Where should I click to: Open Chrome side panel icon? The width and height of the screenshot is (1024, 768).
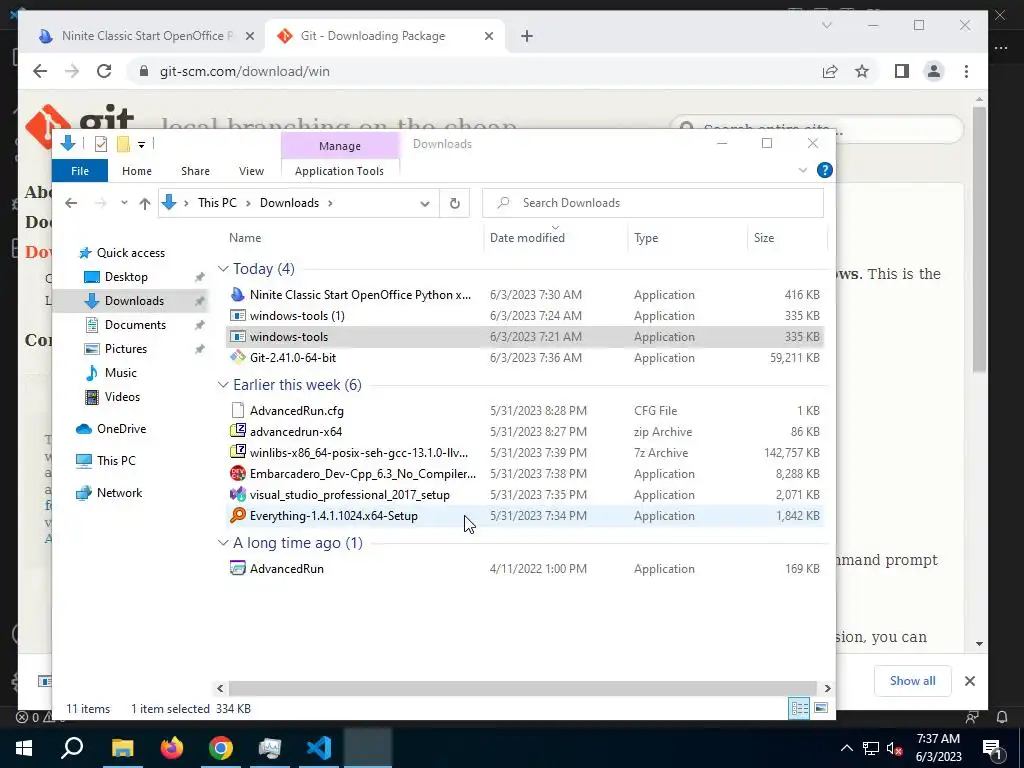click(x=901, y=71)
